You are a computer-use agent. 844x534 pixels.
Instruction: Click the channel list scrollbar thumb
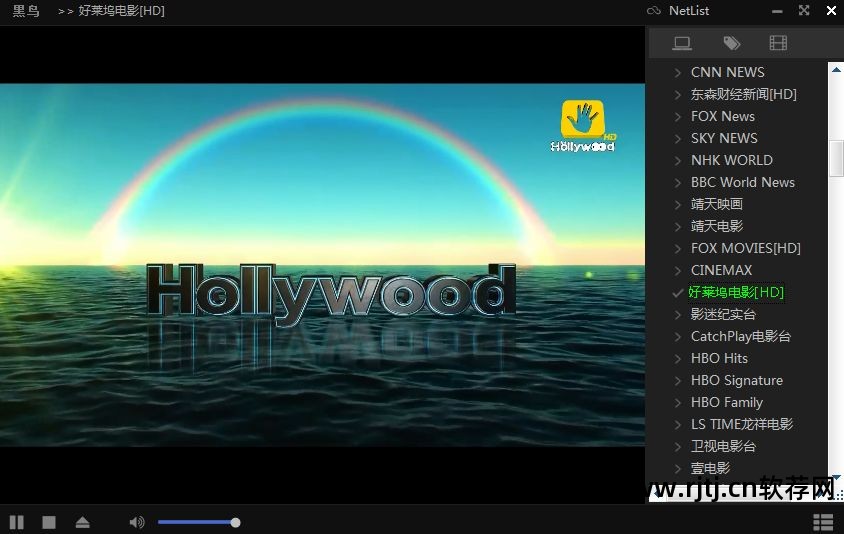(x=836, y=159)
